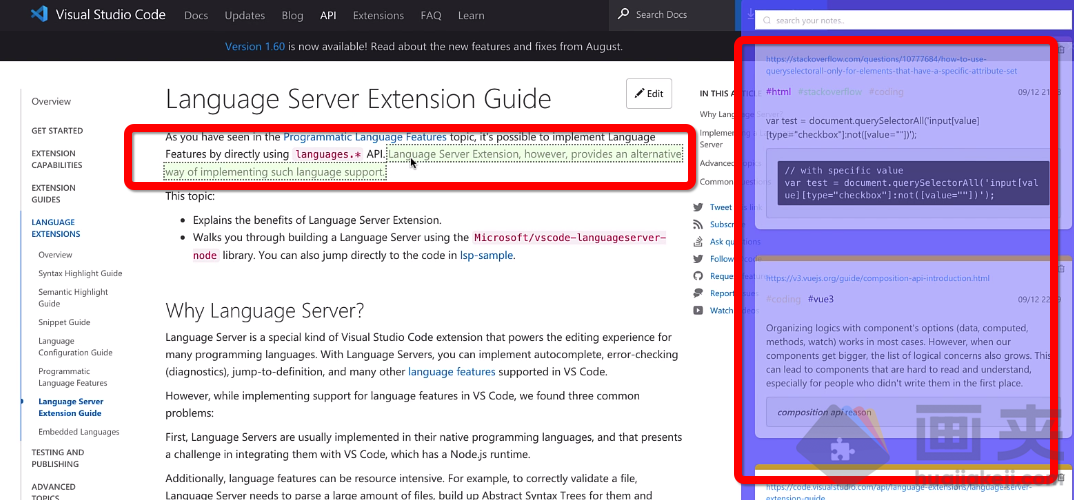Click the Ask questions Stack Overflow icon
Viewport: 1074px width, 500px height.
click(x=698, y=241)
